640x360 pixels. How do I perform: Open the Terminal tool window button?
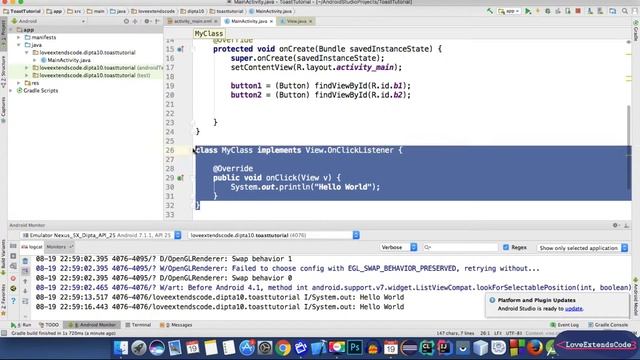coord(138,325)
